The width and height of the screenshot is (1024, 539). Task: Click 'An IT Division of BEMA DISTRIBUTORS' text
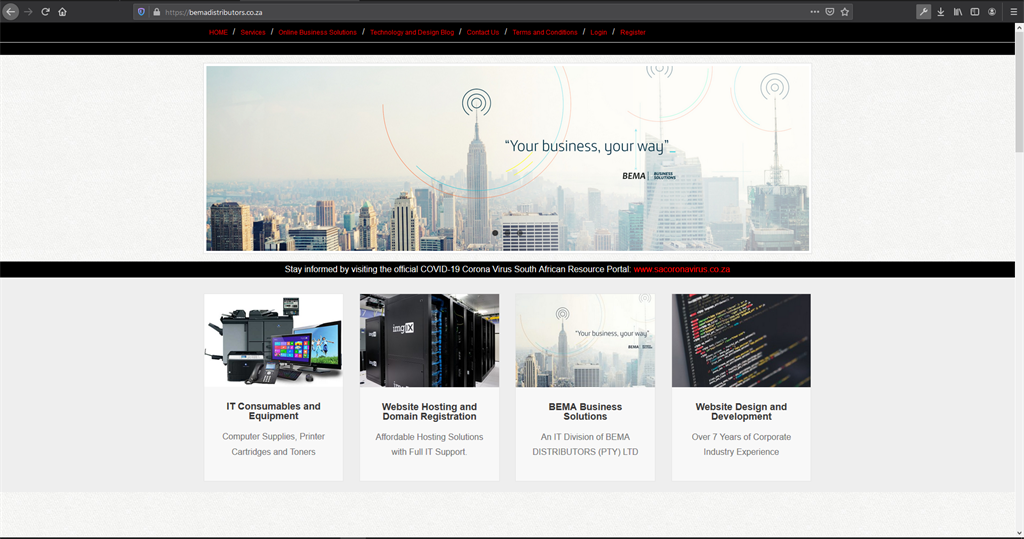tap(585, 444)
